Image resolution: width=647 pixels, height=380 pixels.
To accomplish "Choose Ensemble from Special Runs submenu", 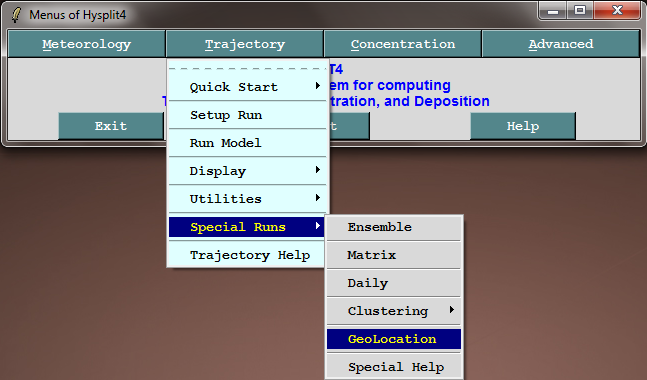I will pyautogui.click(x=394, y=227).
